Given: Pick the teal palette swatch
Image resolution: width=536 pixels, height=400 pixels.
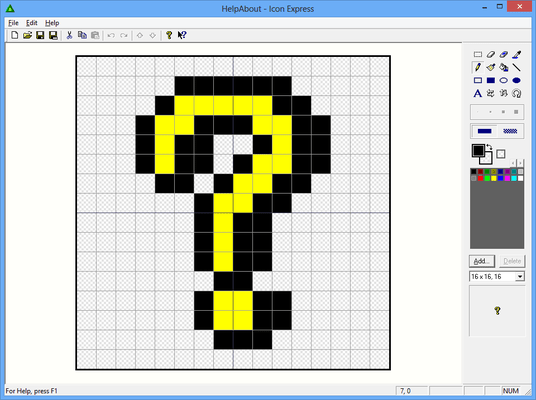Looking at the screenshot, I should pos(514,172).
